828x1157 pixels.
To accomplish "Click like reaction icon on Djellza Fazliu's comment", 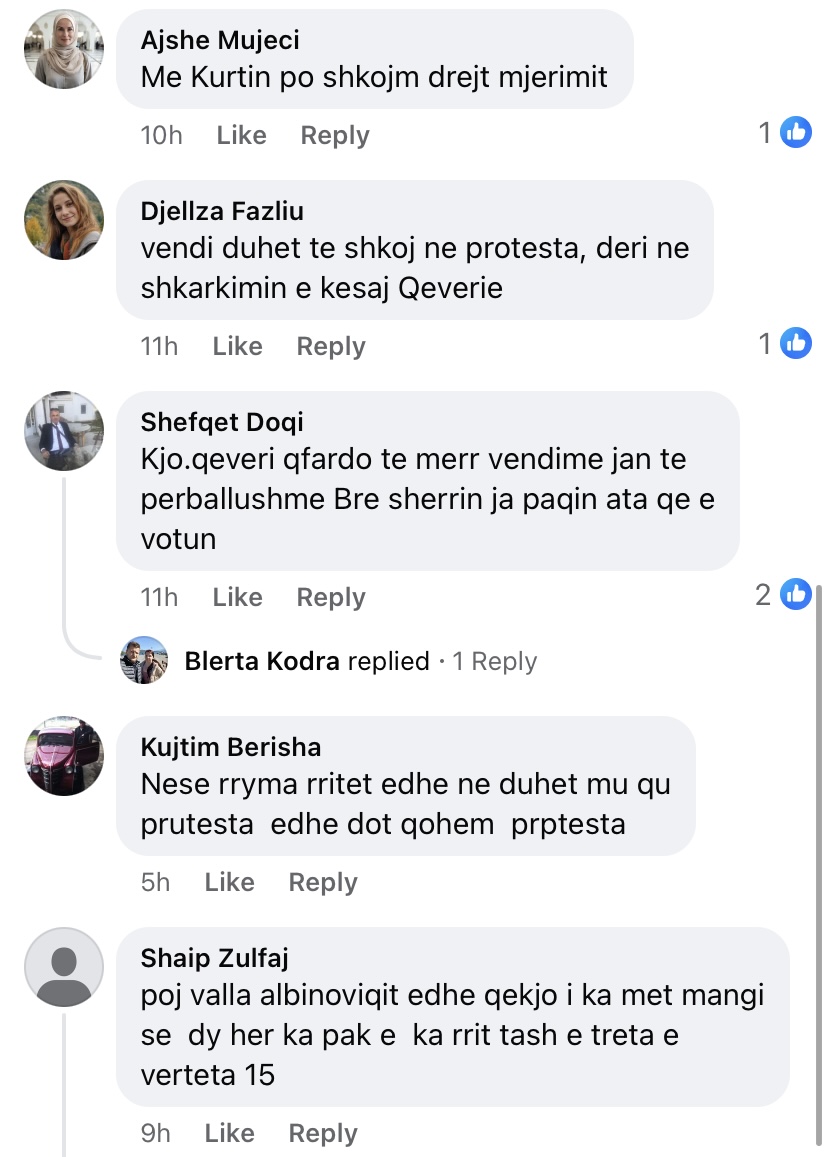I will tap(796, 343).
